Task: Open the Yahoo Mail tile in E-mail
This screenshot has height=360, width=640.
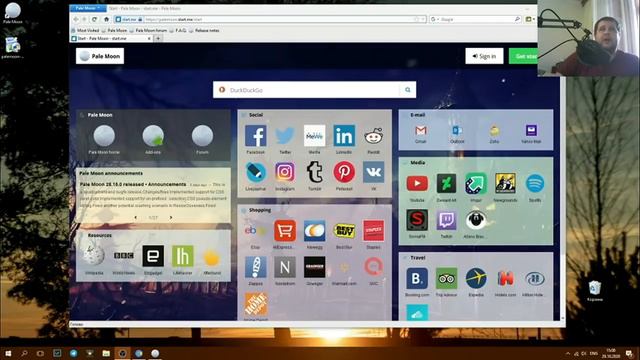Action: (x=531, y=131)
